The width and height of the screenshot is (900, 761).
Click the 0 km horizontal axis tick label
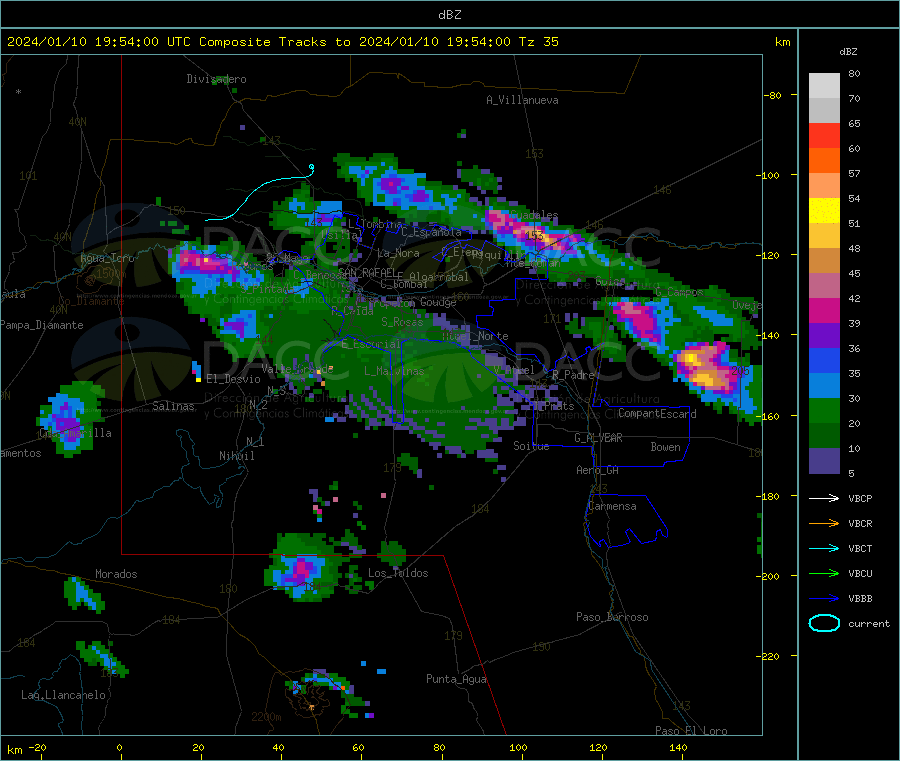[119, 747]
